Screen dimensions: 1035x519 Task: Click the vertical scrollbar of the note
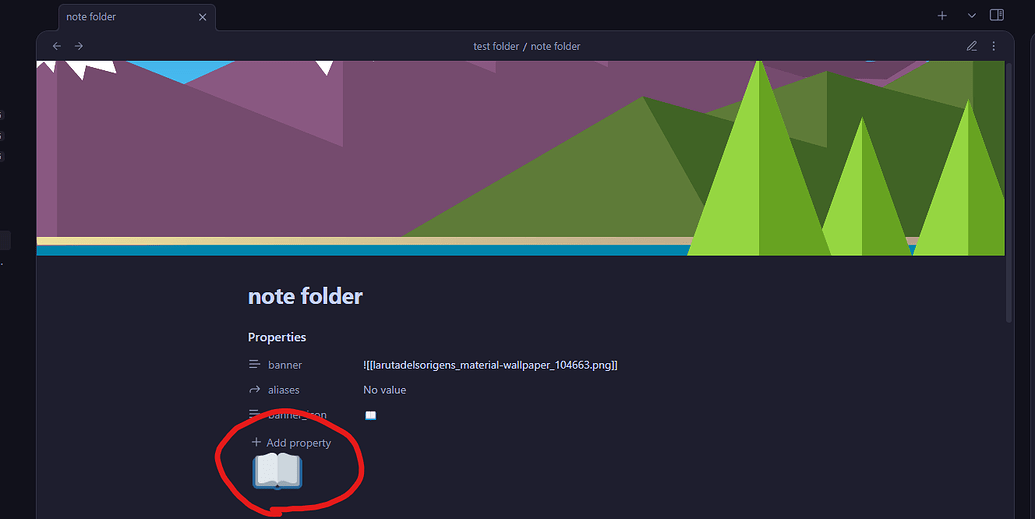pyautogui.click(x=1009, y=191)
